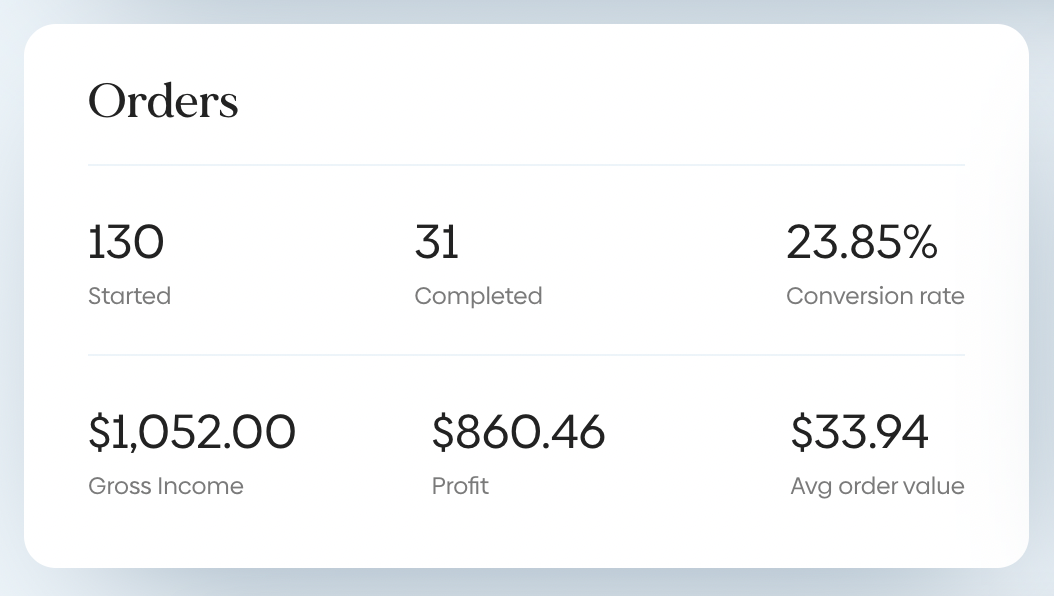Click the Avg order value label
The image size is (1054, 596).
(877, 486)
